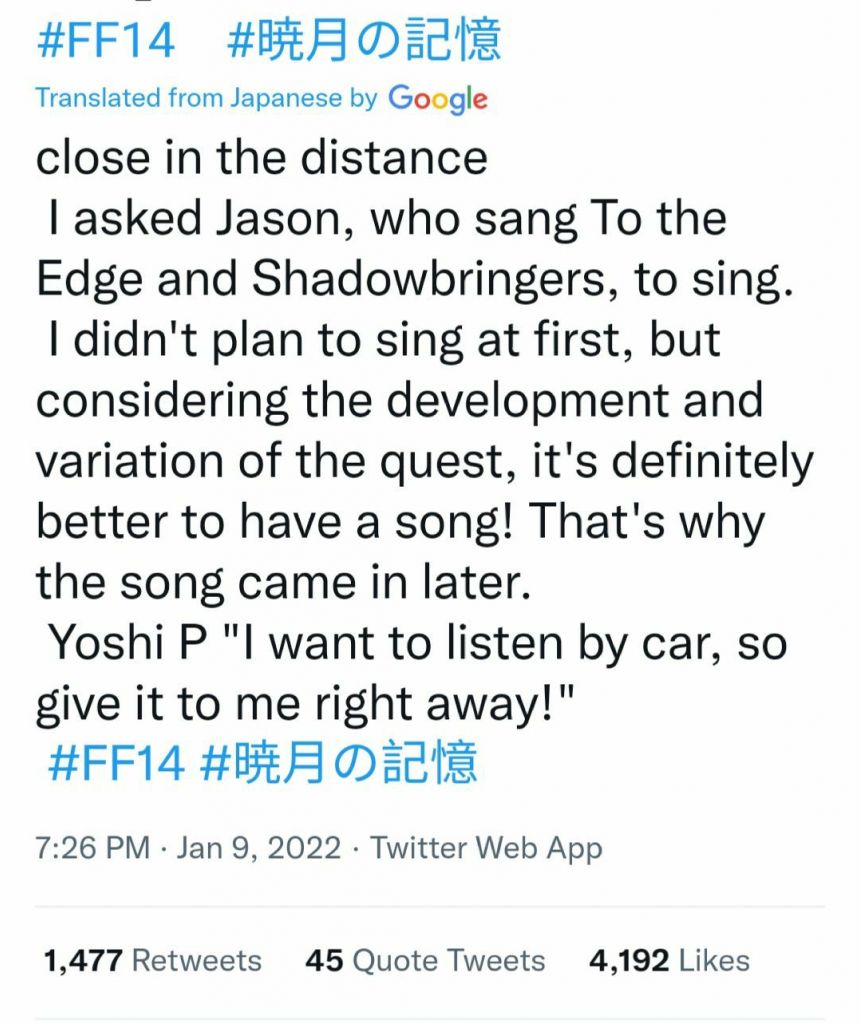Click the "close in the distance" line
861x1024 pixels.
pyautogui.click(x=262, y=158)
